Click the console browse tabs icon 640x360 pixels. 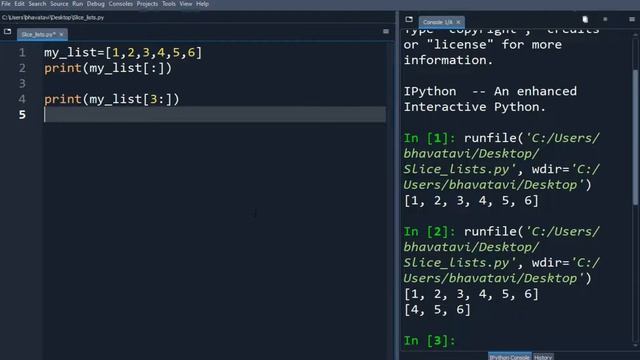click(x=409, y=19)
